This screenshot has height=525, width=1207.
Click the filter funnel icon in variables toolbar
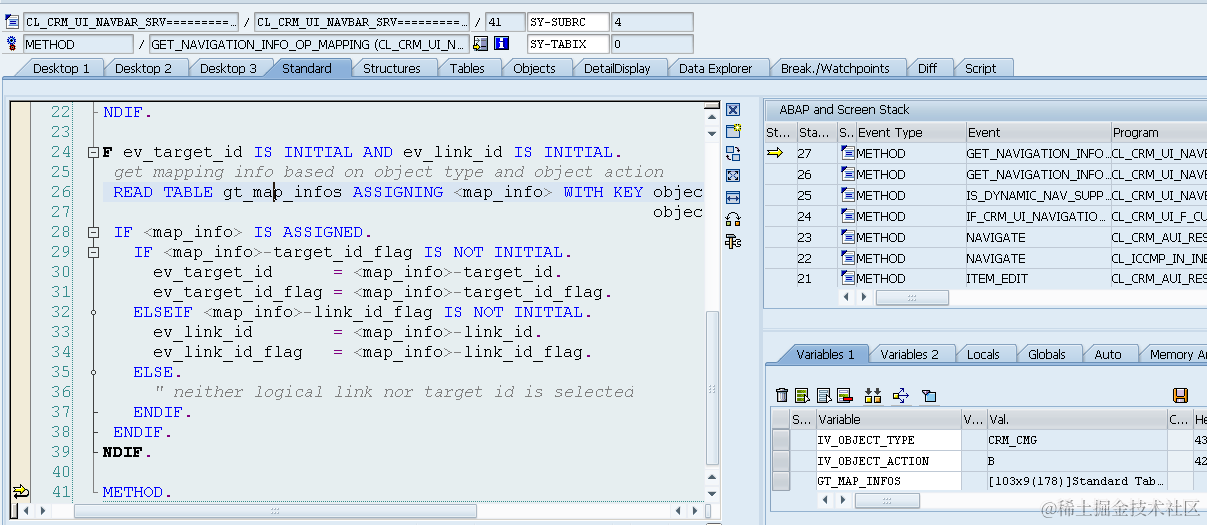pyautogui.click(x=928, y=396)
